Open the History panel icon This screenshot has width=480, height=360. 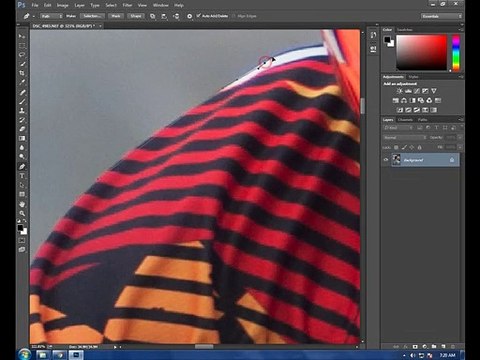(373, 36)
